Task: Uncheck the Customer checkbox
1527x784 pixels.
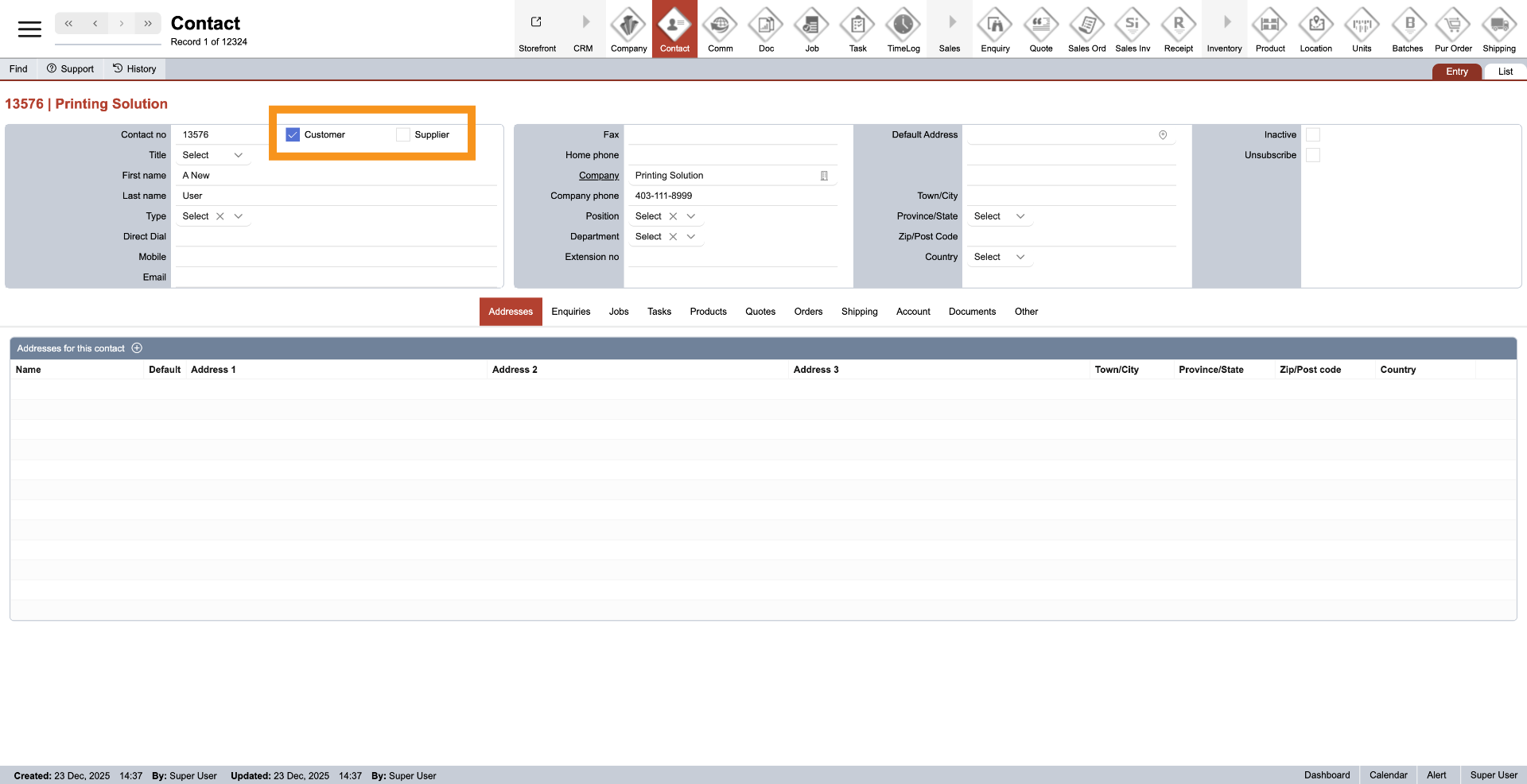Action: click(x=293, y=135)
